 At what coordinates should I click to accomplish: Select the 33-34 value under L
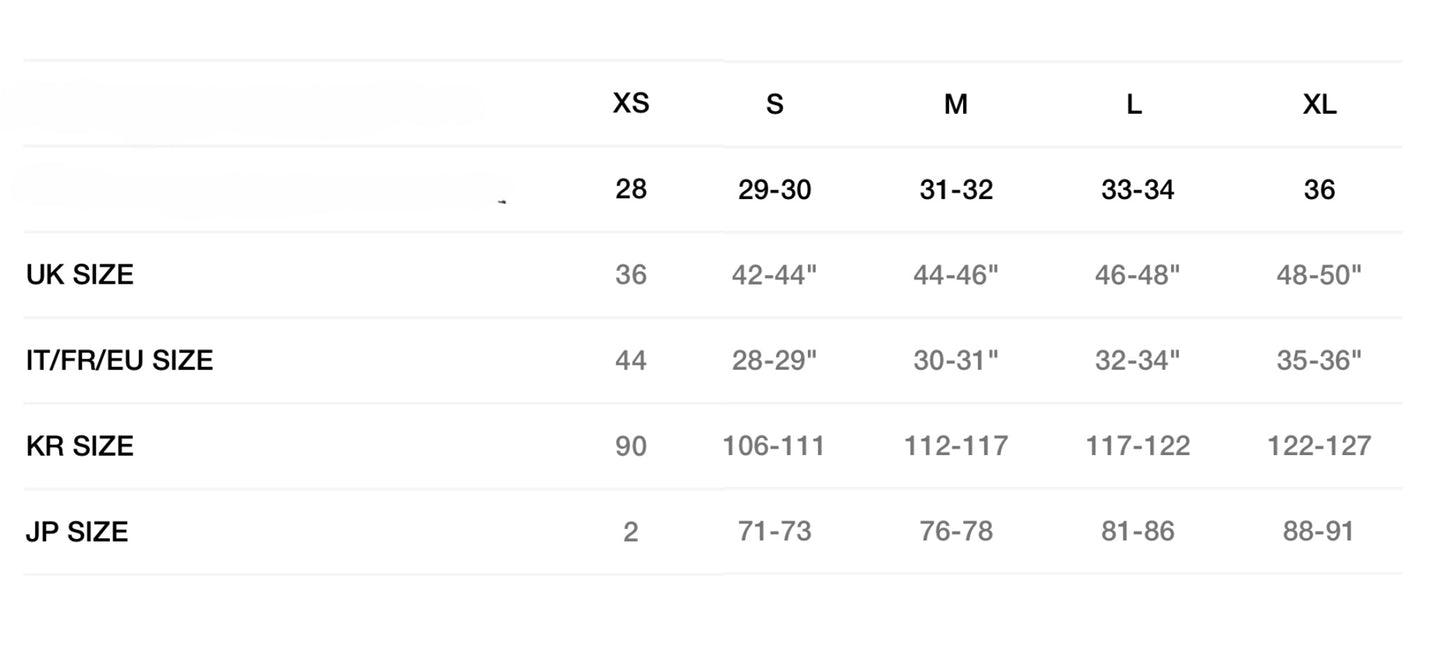1137,190
